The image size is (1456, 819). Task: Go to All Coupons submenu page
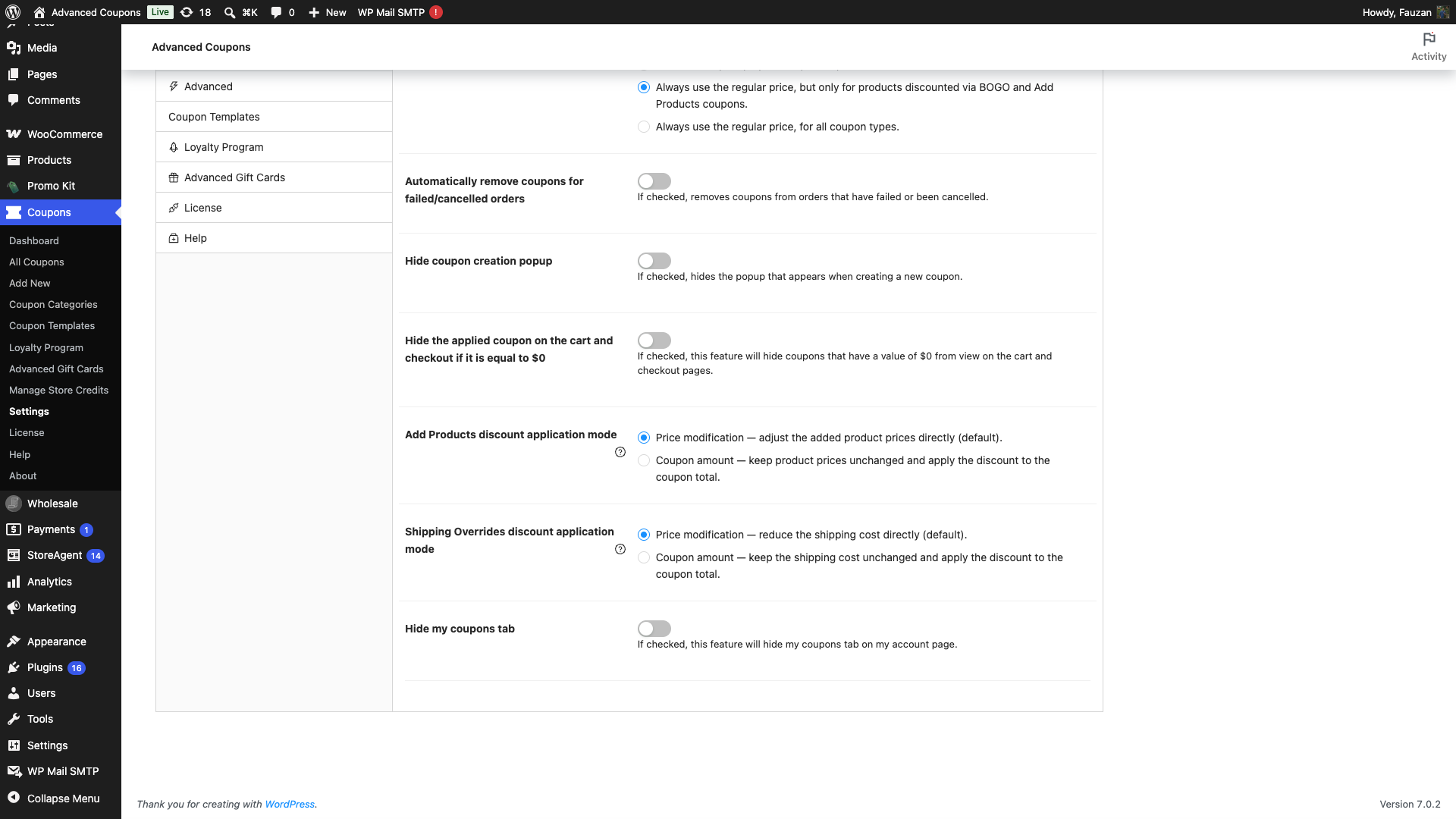[36, 262]
